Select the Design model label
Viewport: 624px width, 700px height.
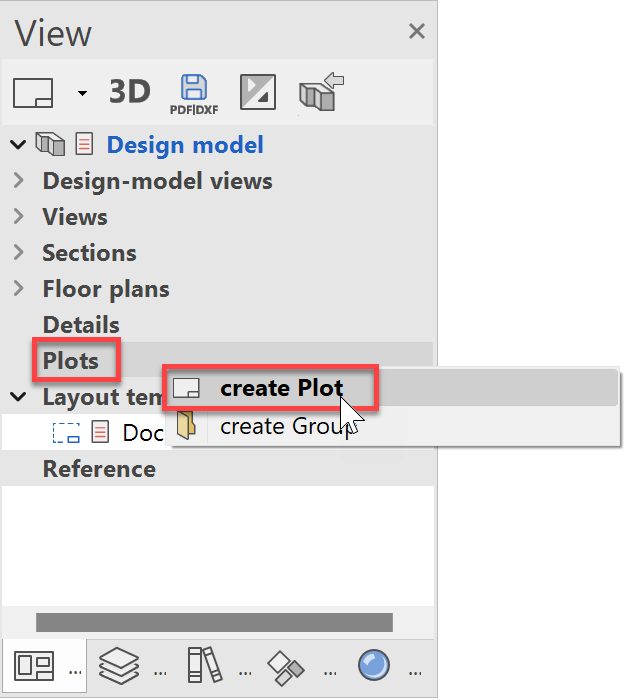pyautogui.click(x=185, y=145)
